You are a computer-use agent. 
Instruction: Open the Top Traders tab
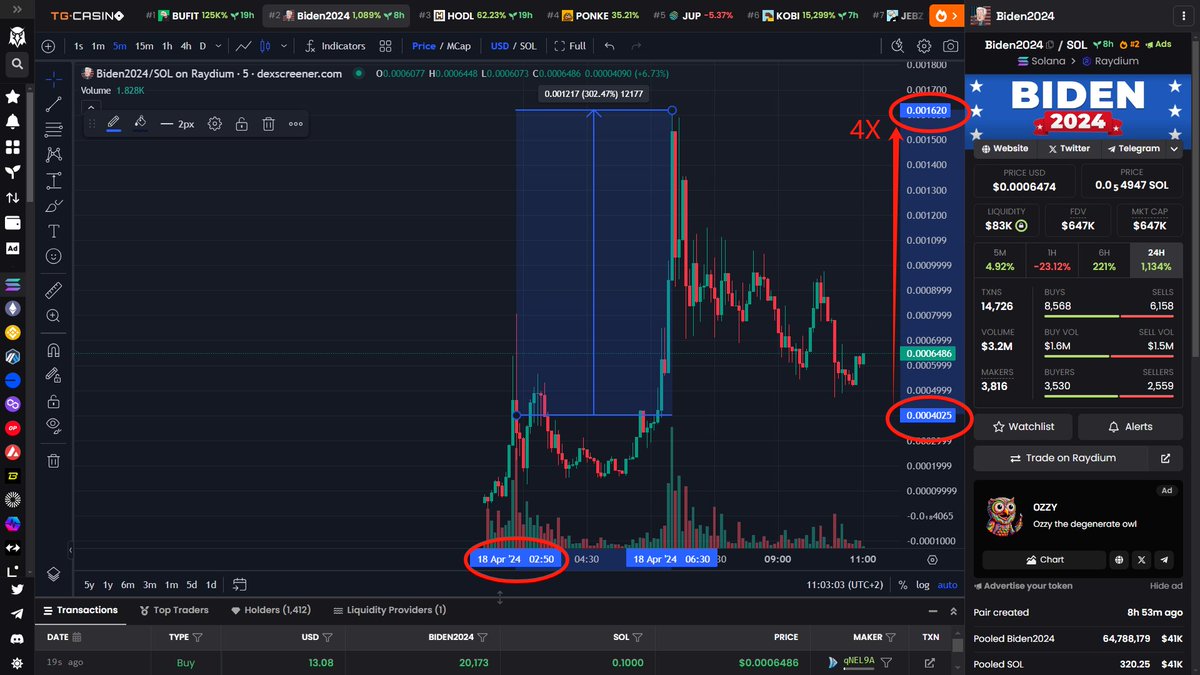[173, 610]
